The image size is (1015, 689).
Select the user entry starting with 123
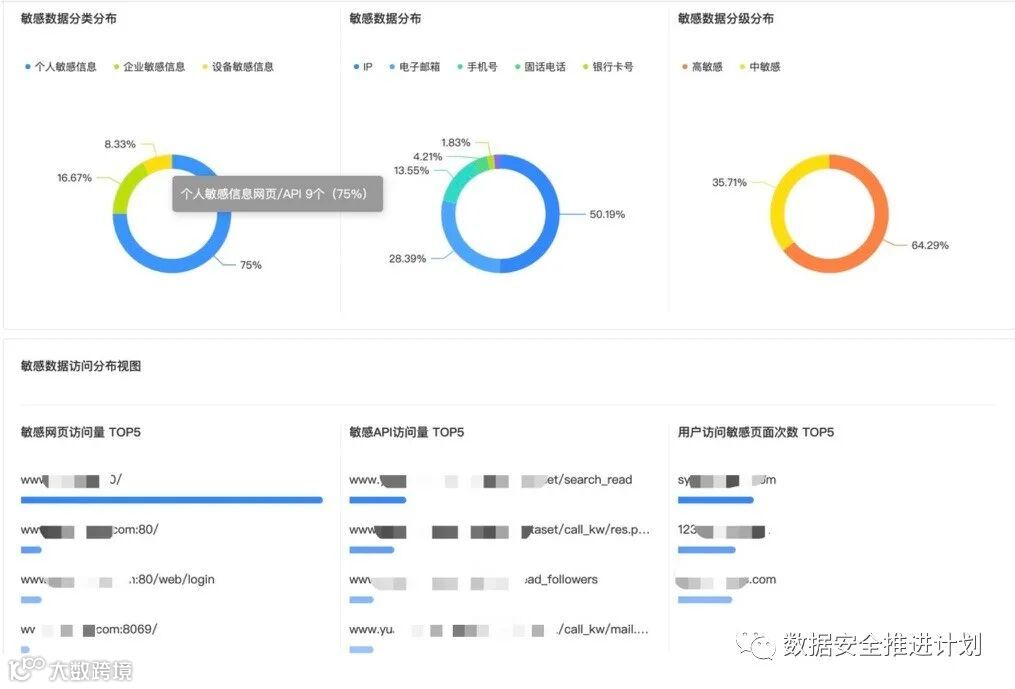724,530
